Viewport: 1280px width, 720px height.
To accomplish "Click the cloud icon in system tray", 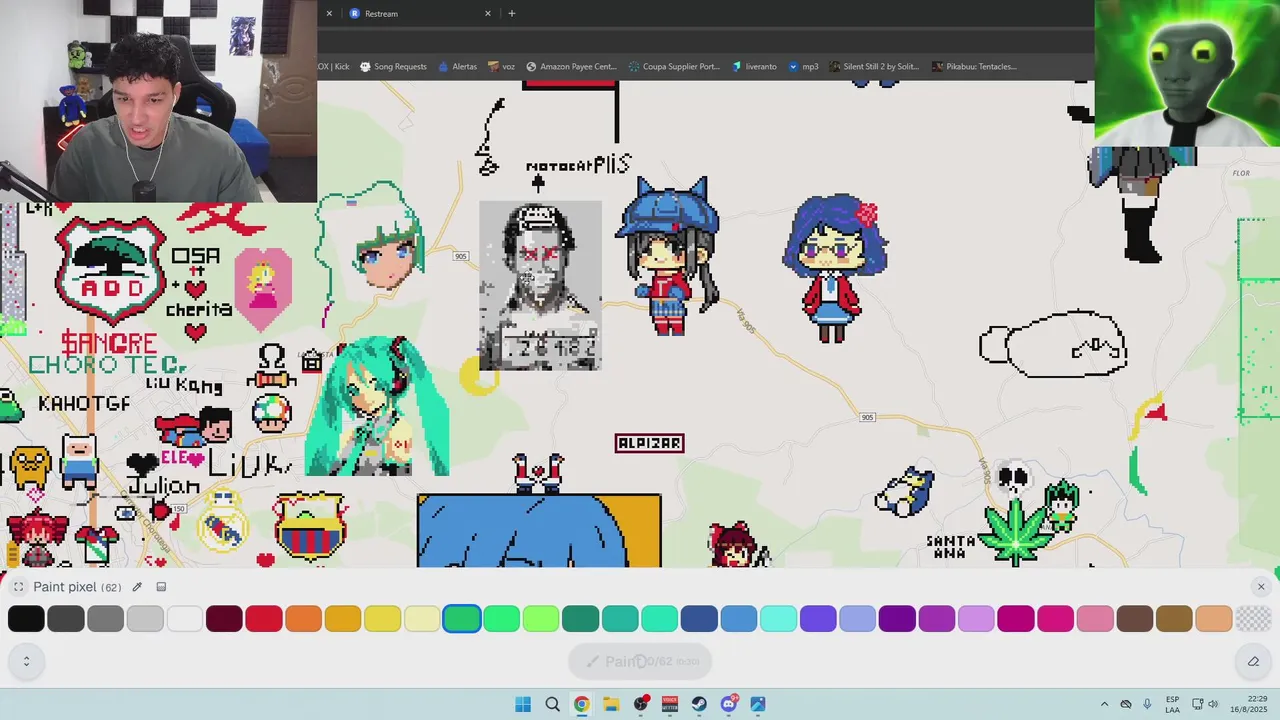I will point(1126,704).
